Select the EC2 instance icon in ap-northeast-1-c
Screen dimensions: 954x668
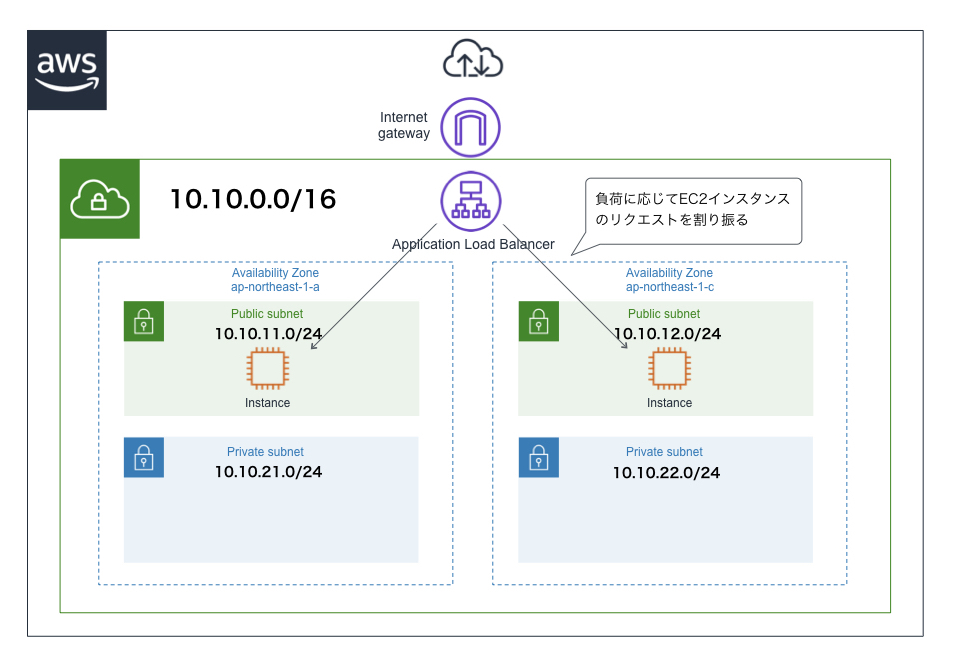(x=669, y=368)
